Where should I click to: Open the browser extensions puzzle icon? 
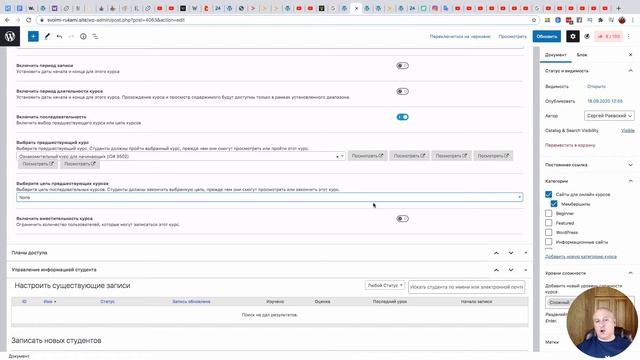600,20
